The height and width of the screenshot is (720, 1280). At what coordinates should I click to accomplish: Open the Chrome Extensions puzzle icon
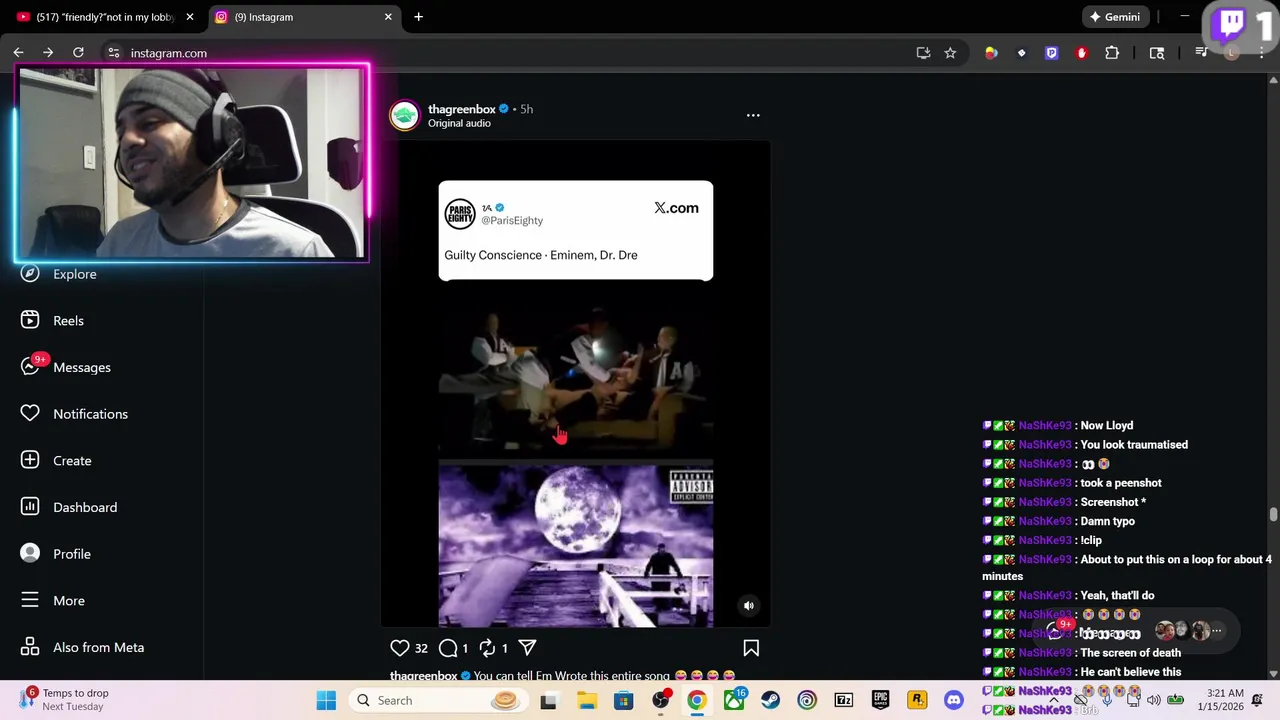point(1111,53)
